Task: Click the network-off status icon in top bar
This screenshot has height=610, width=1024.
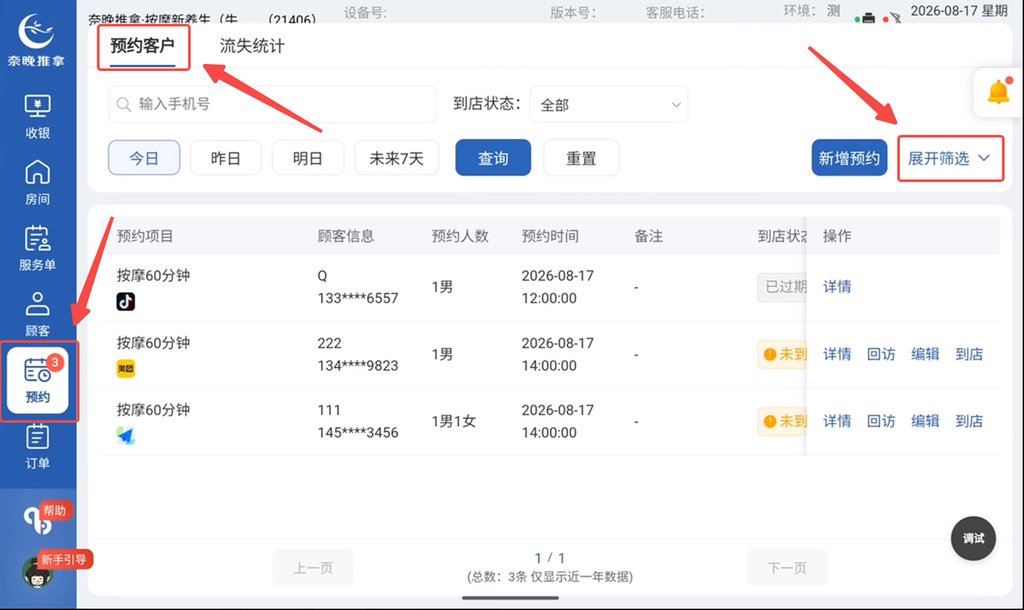Action: 895,18
